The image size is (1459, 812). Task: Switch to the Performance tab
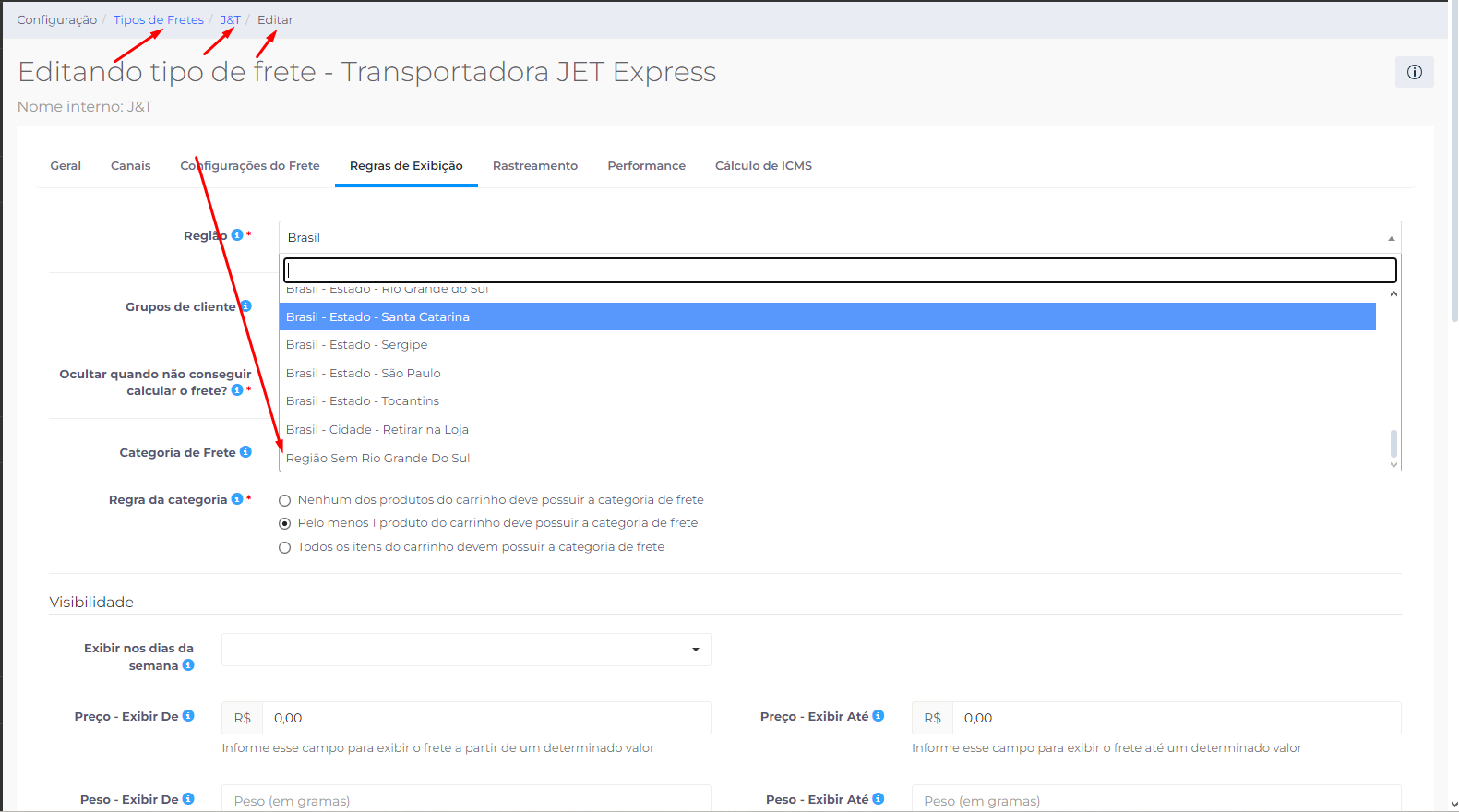647,166
